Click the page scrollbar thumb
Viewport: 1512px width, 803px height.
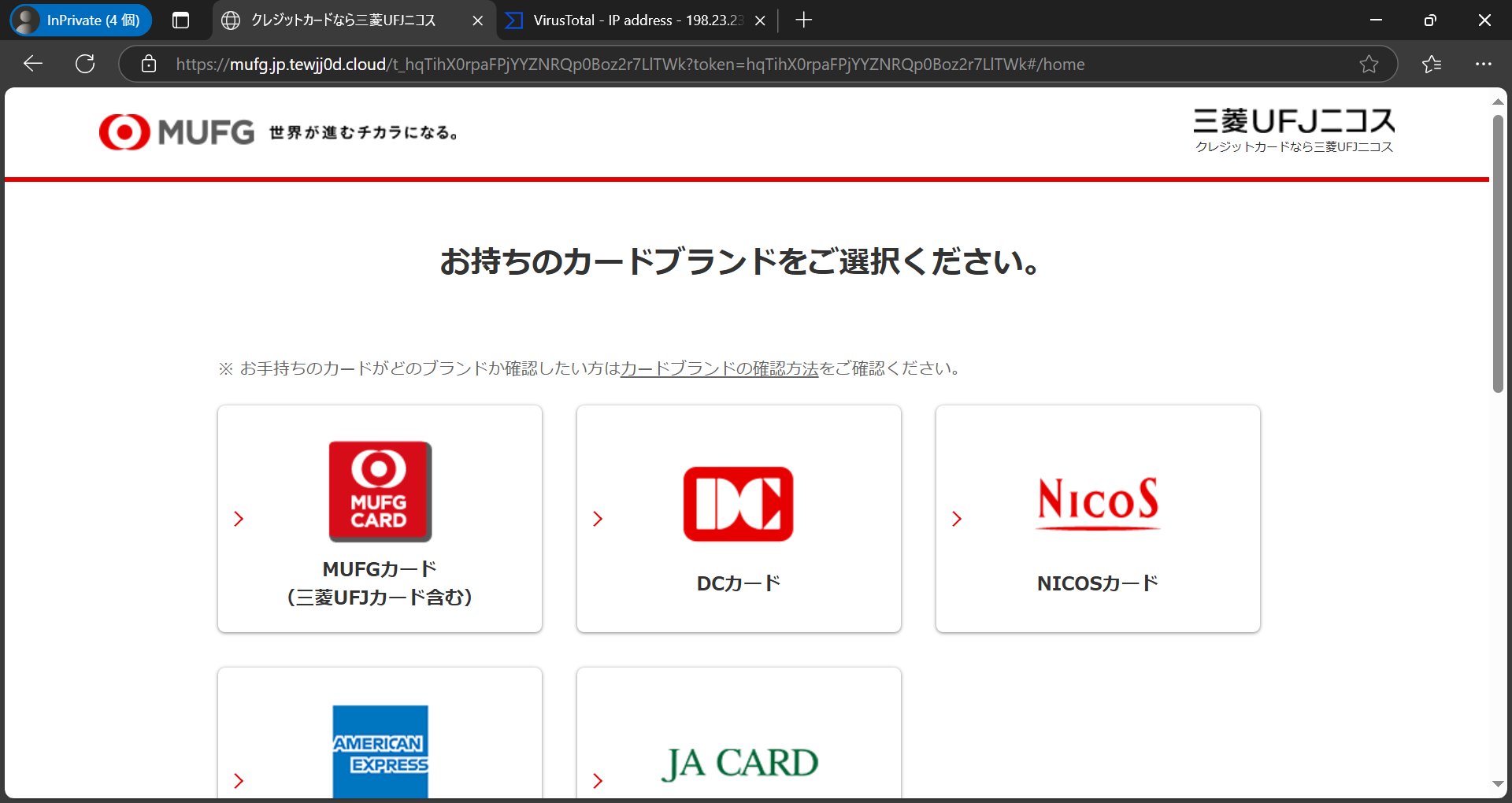[x=1498, y=253]
